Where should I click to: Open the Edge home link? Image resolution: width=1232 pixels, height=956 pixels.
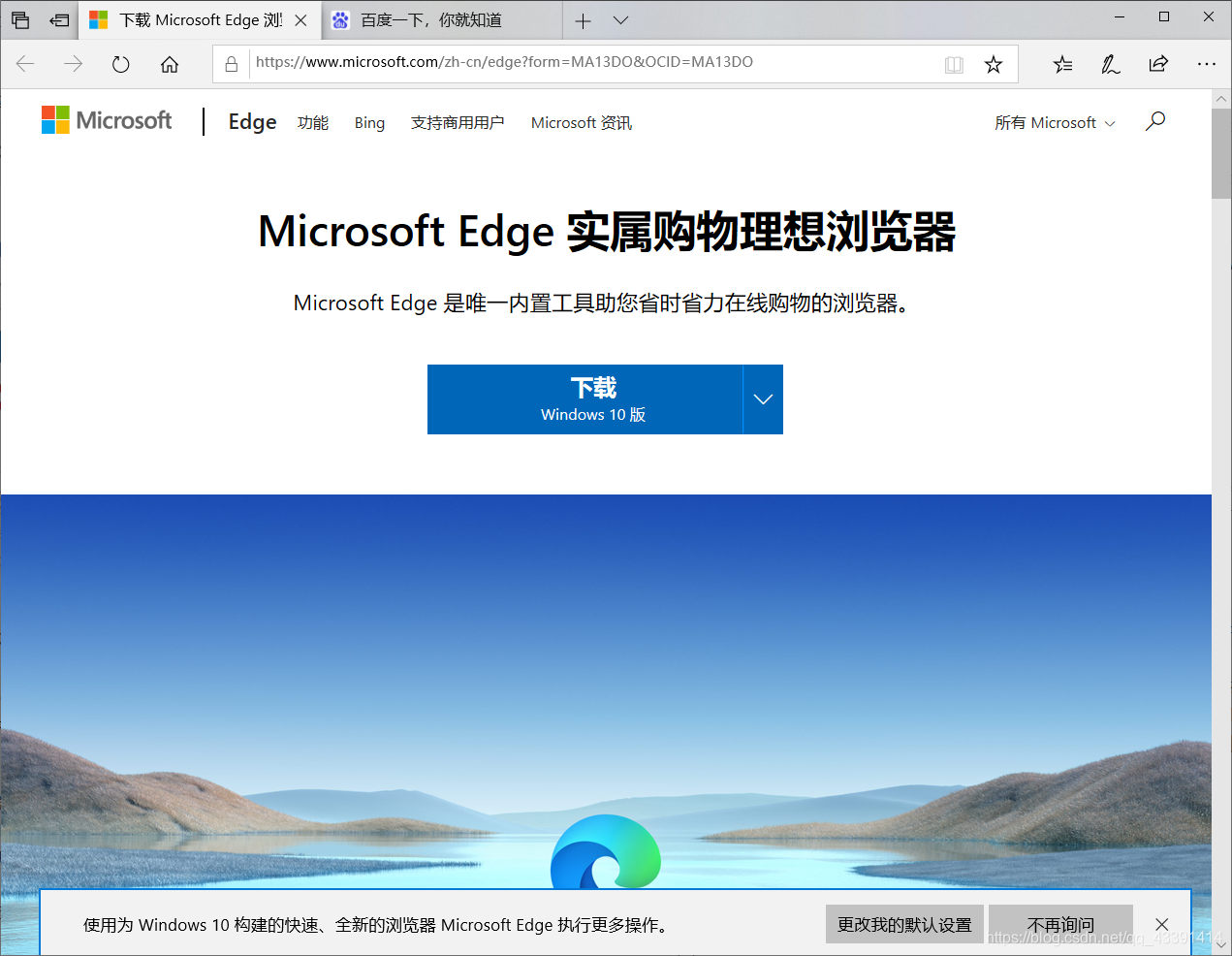pos(252,121)
